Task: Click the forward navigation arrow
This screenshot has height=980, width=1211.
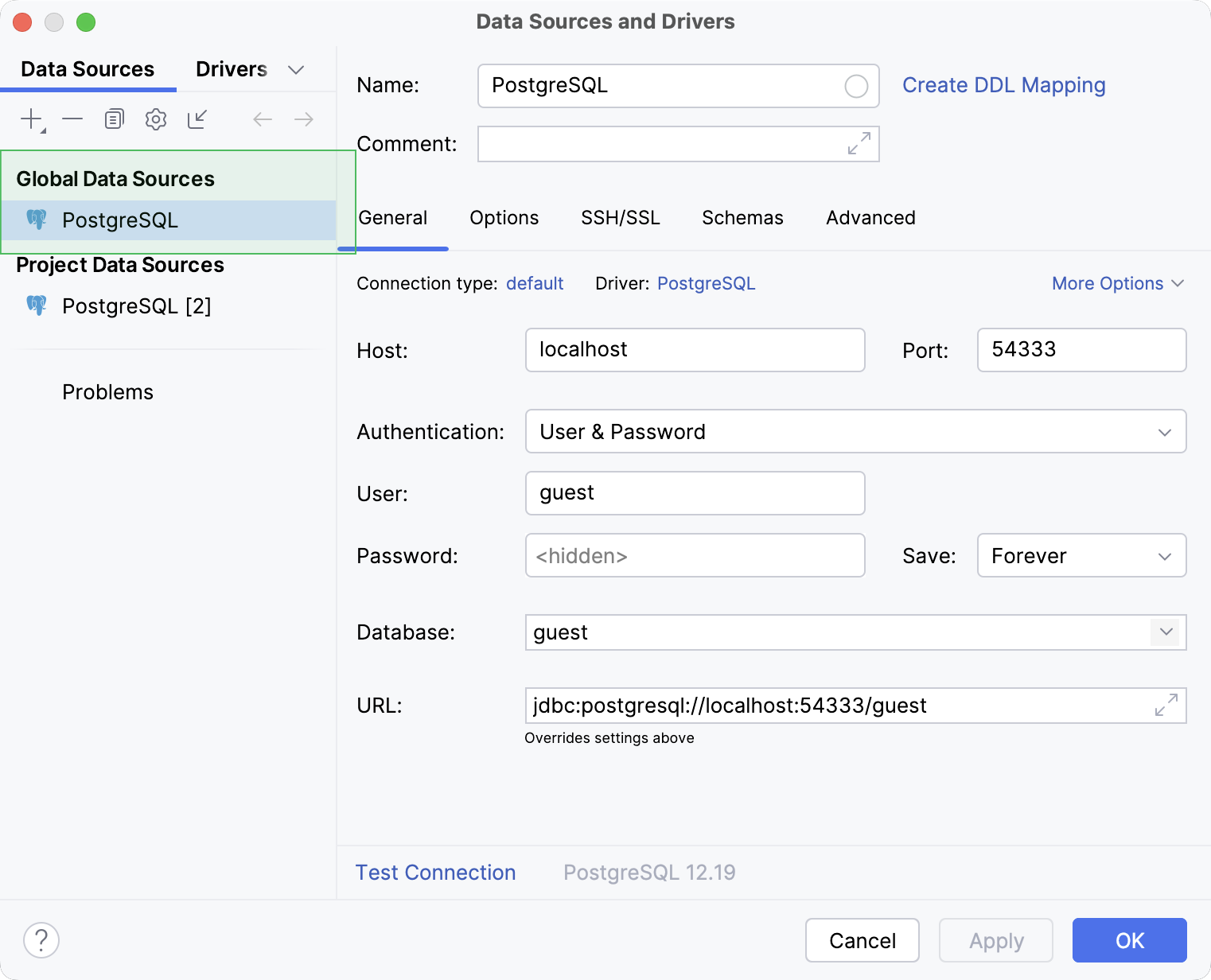Action: point(303,119)
